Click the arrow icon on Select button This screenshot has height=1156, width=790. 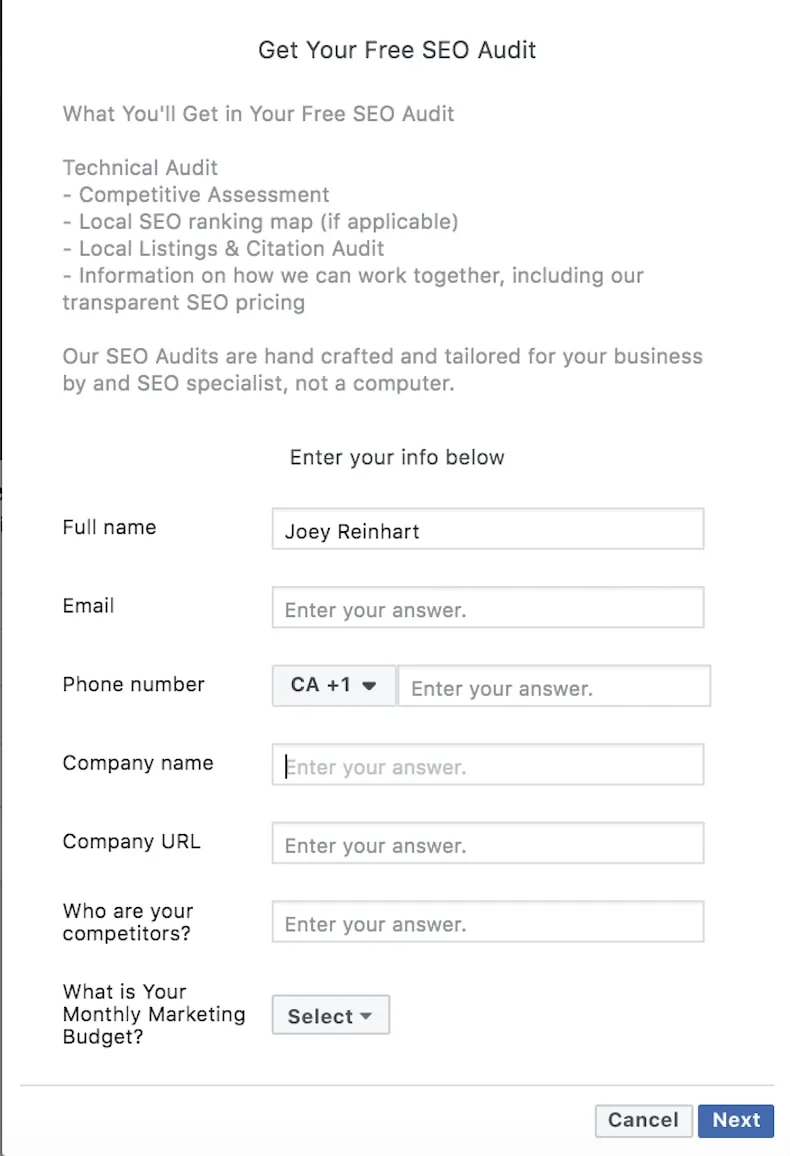[x=366, y=1016]
